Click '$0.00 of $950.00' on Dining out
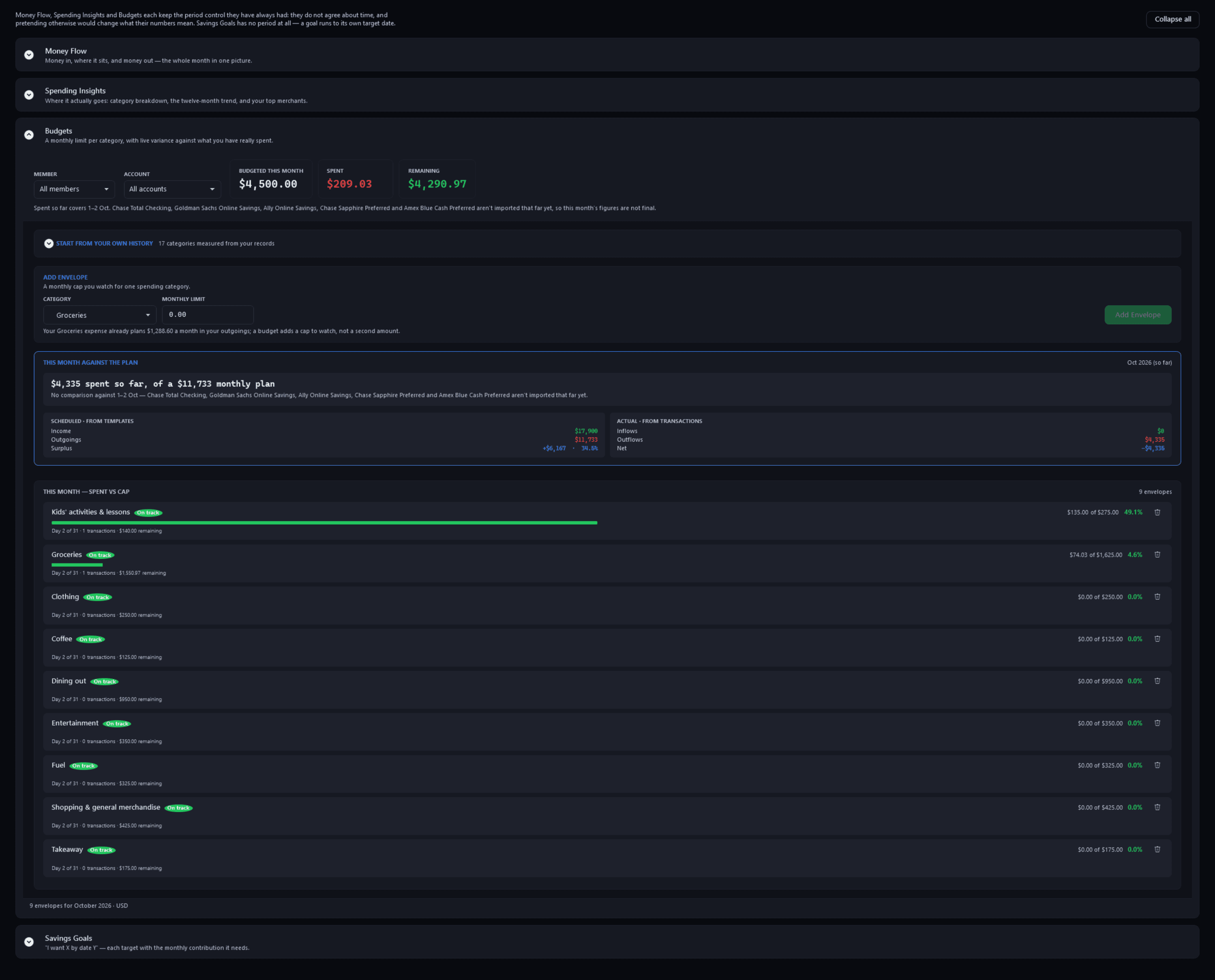Image resolution: width=1215 pixels, height=980 pixels. click(1100, 681)
